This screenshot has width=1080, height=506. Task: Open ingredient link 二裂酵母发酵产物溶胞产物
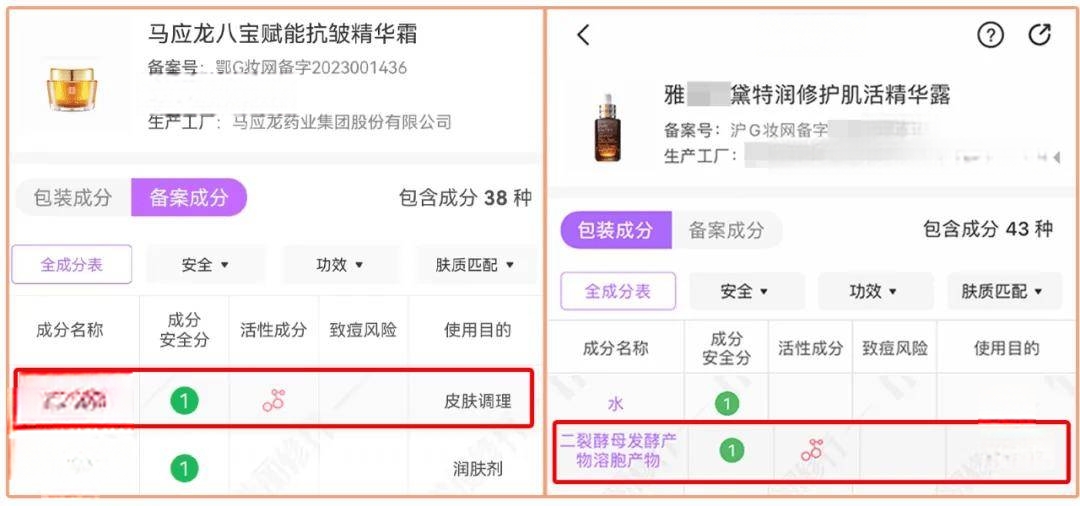coord(618,450)
